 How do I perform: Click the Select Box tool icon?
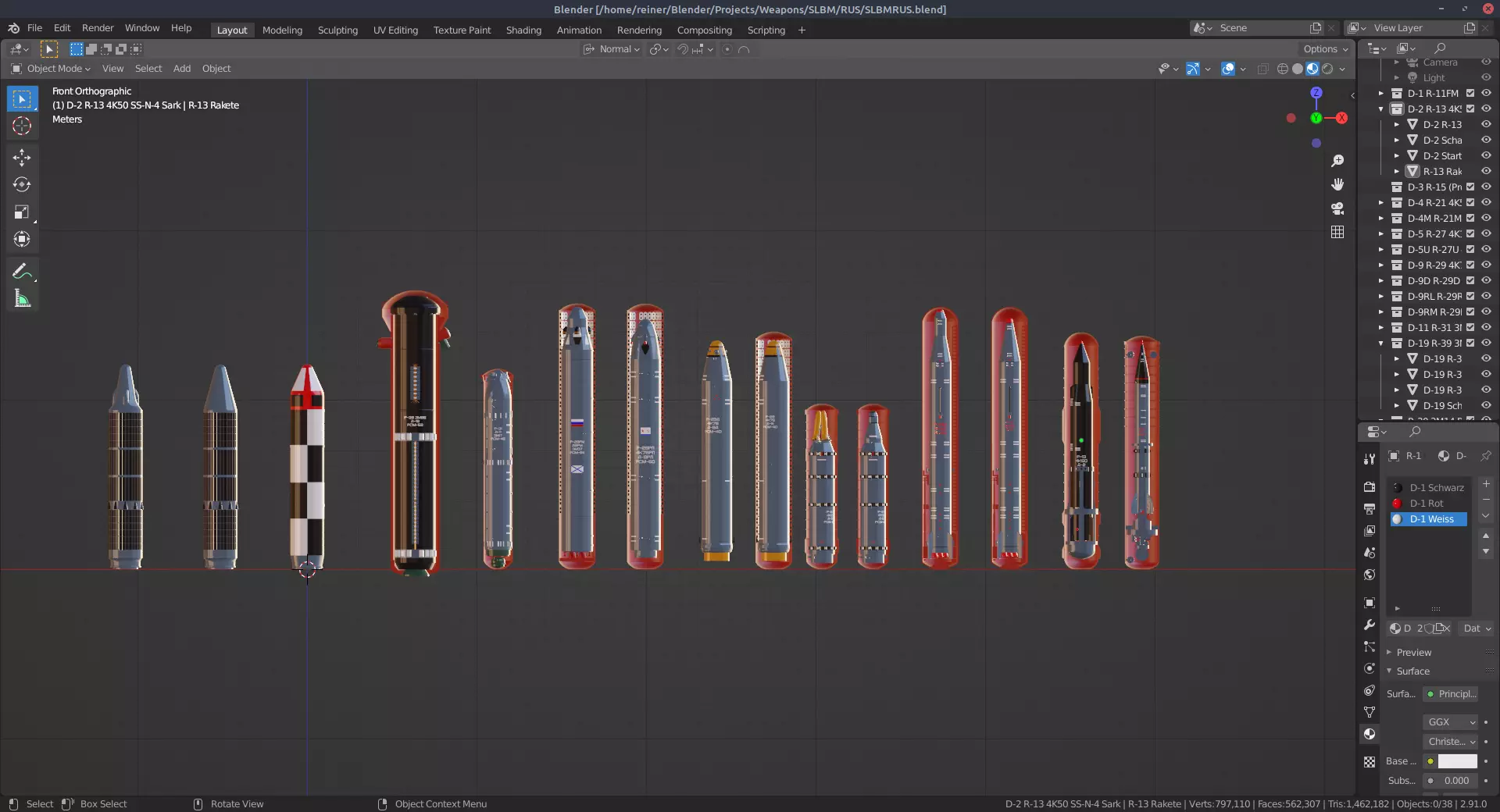click(22, 99)
